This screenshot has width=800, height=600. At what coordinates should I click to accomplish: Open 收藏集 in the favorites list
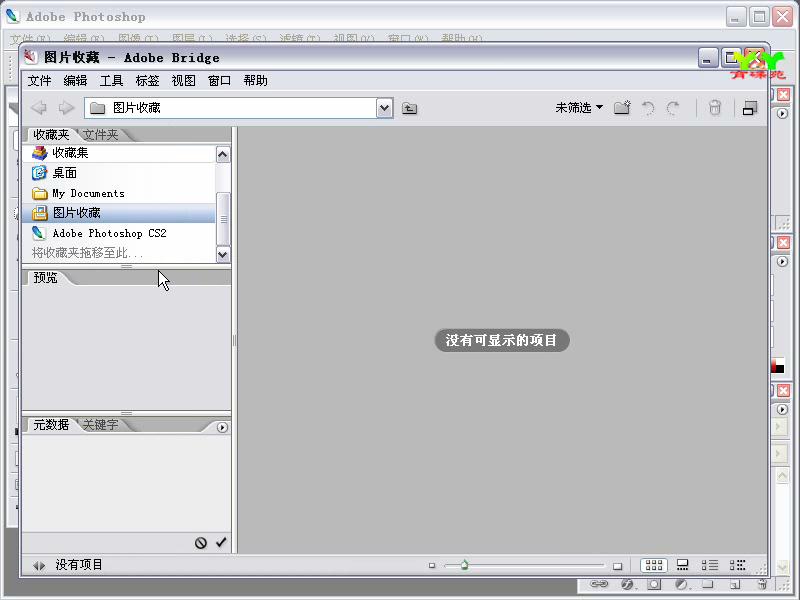coord(119,153)
